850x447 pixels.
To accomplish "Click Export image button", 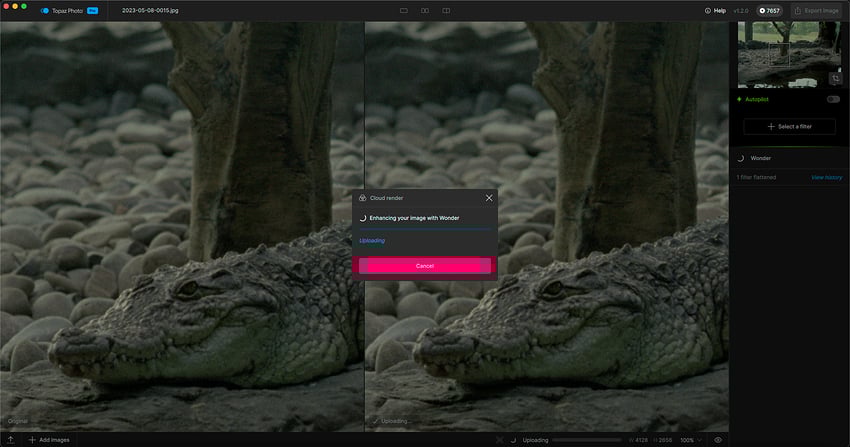I will coord(816,10).
